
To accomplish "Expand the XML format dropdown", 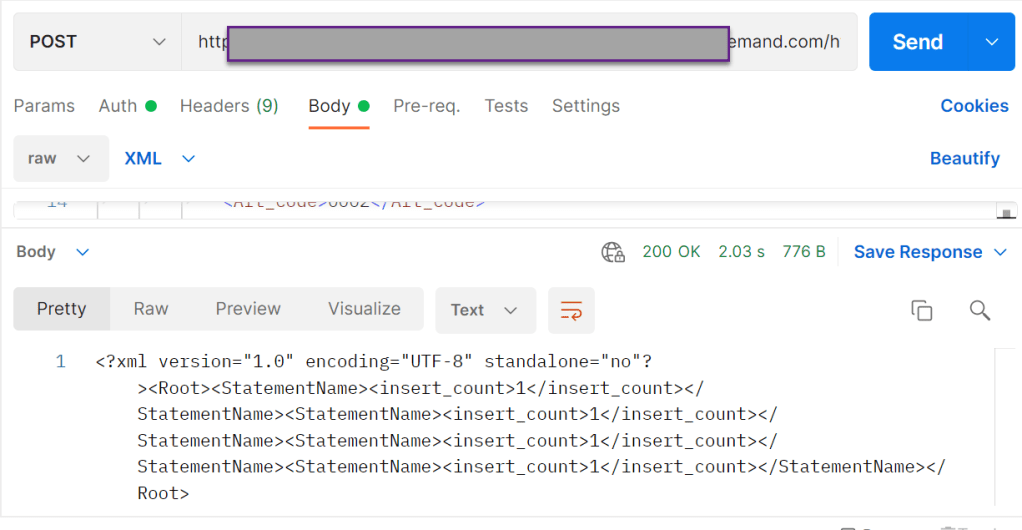I will [160, 159].
